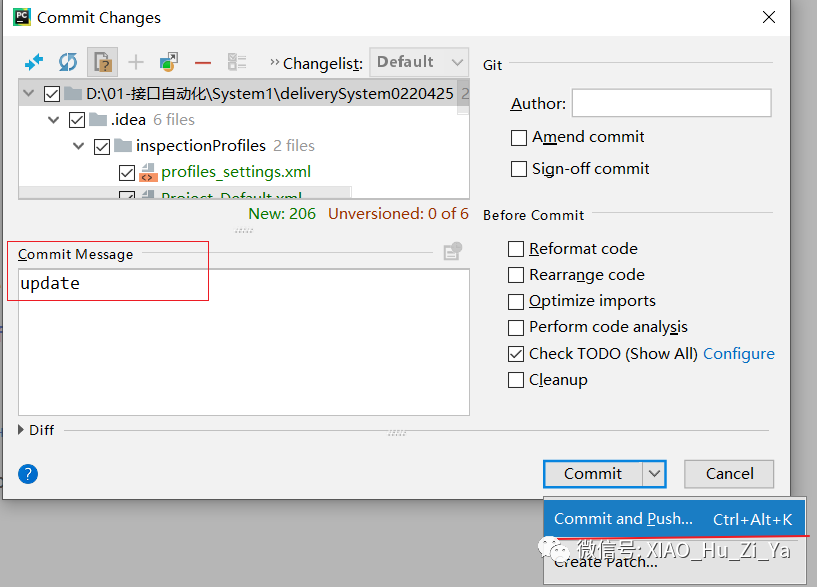Click the Revert/rollback toolbar icon
817x587 pixels.
(x=103, y=62)
